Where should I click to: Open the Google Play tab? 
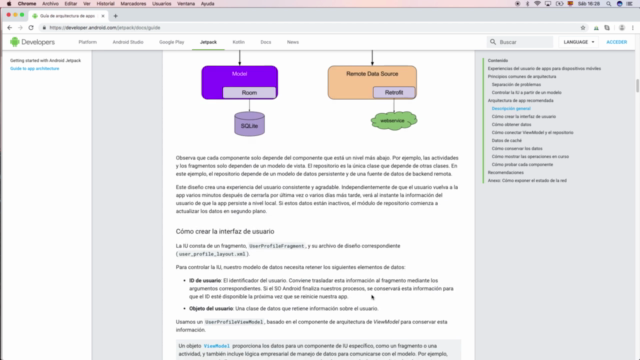coord(171,42)
